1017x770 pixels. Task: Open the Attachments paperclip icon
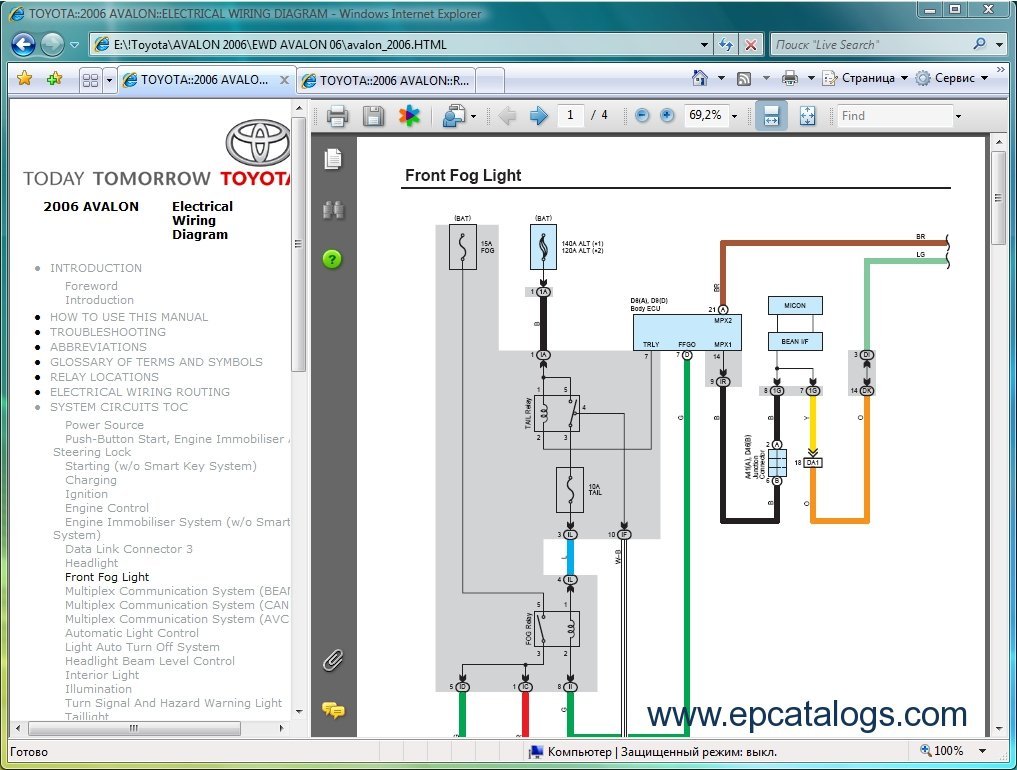[333, 660]
